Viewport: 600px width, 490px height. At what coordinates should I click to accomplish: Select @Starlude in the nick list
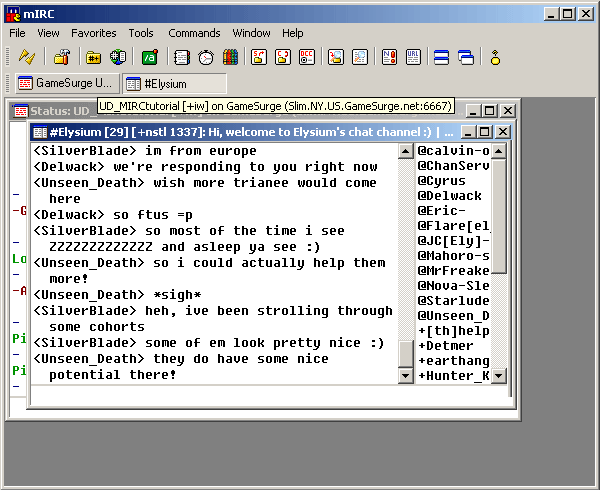pos(453,301)
